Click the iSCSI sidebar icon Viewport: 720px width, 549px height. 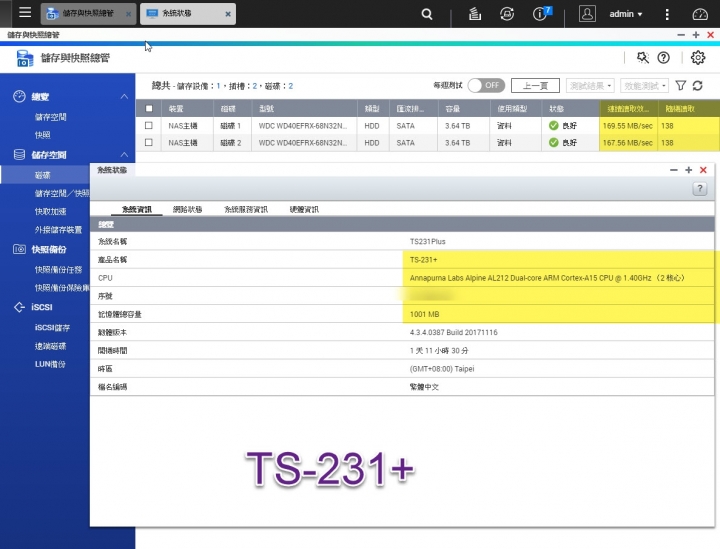[x=19, y=307]
